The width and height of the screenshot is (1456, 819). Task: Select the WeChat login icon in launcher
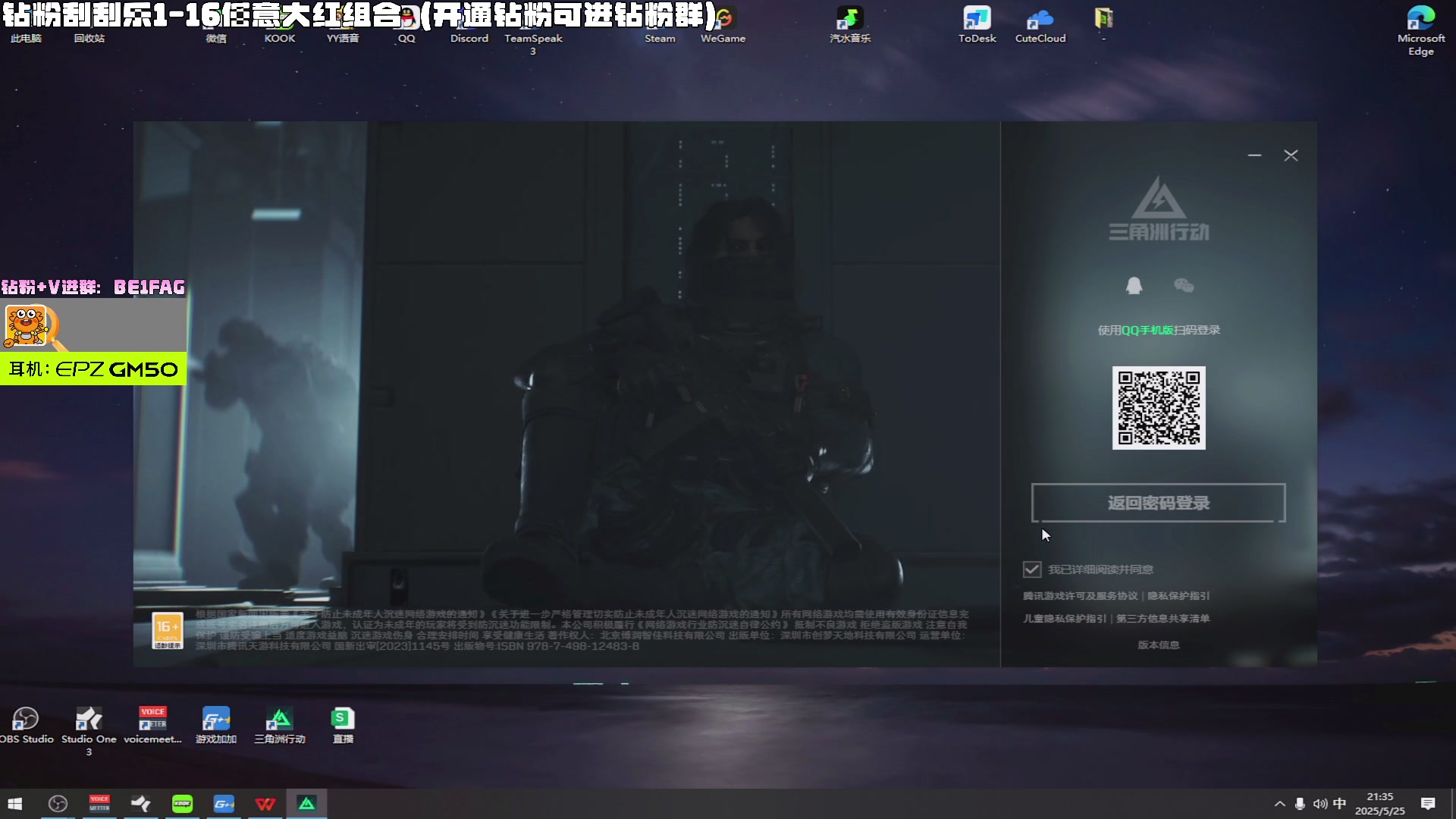1184,286
